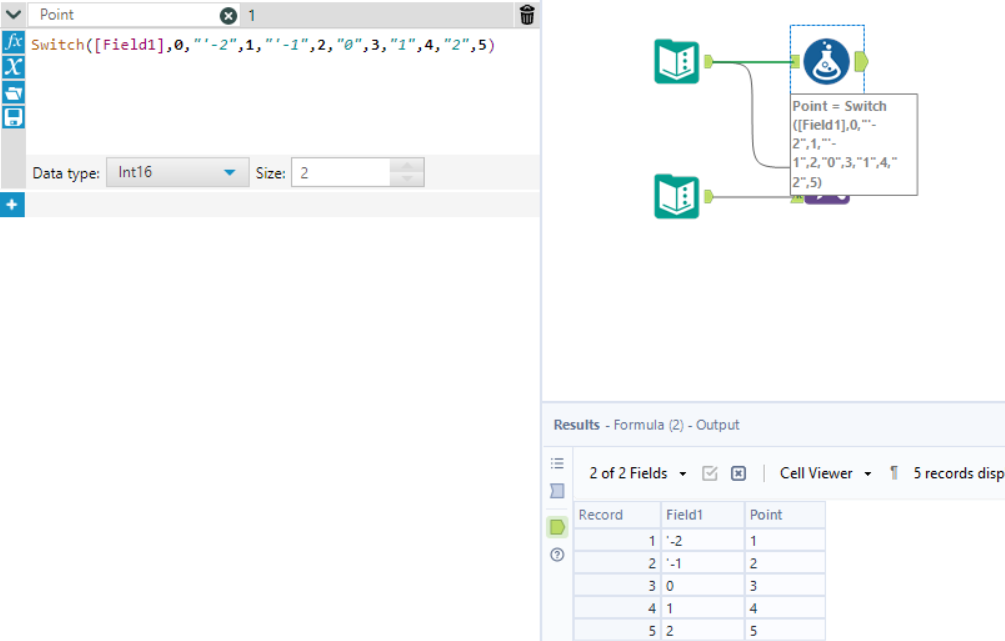Viewport: 1005px width, 641px height.
Task: Select all fields with the checkmark icon
Action: (x=710, y=473)
